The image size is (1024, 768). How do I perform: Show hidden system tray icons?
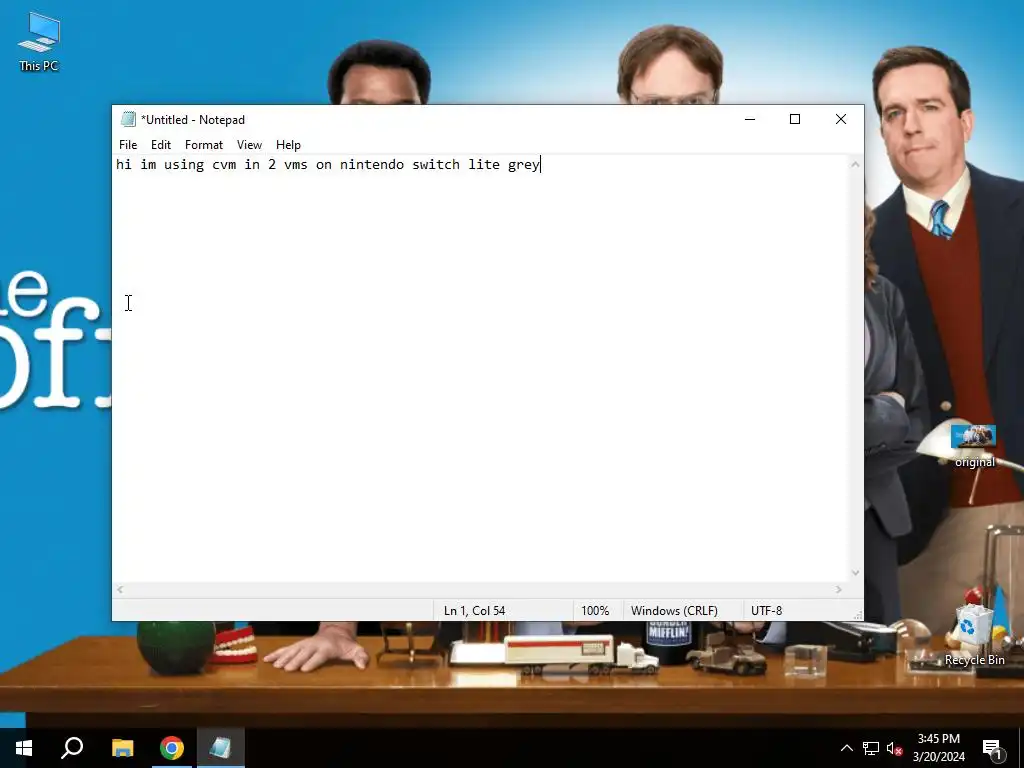846,748
